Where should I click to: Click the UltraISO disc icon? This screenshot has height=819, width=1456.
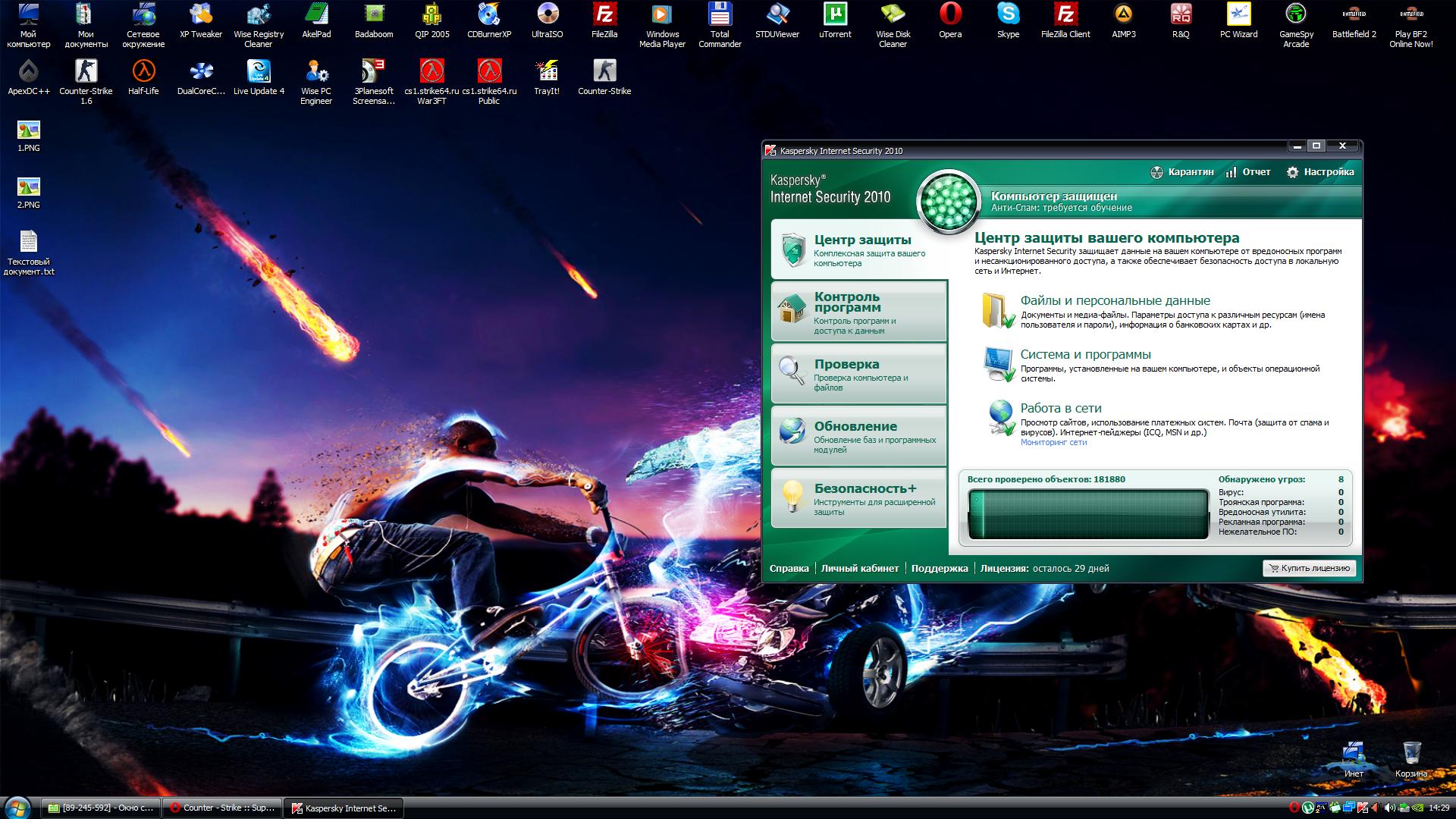click(x=547, y=21)
